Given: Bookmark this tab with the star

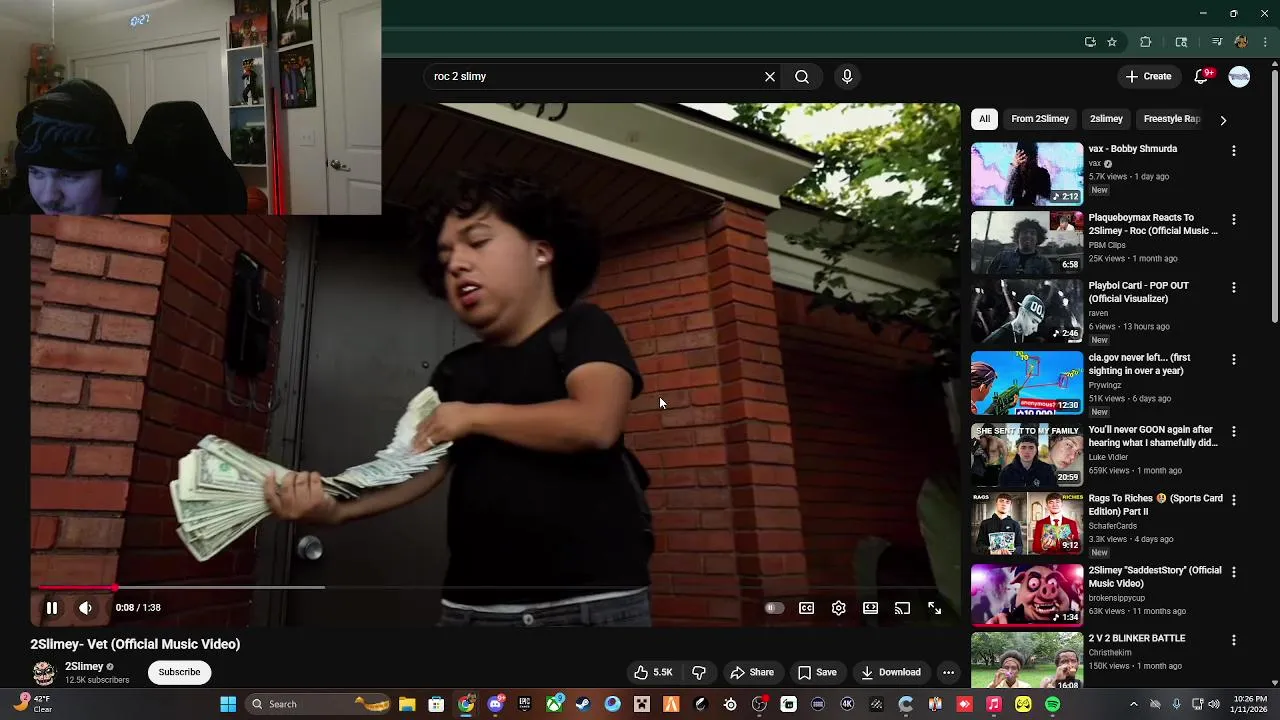Looking at the screenshot, I should tap(1112, 42).
